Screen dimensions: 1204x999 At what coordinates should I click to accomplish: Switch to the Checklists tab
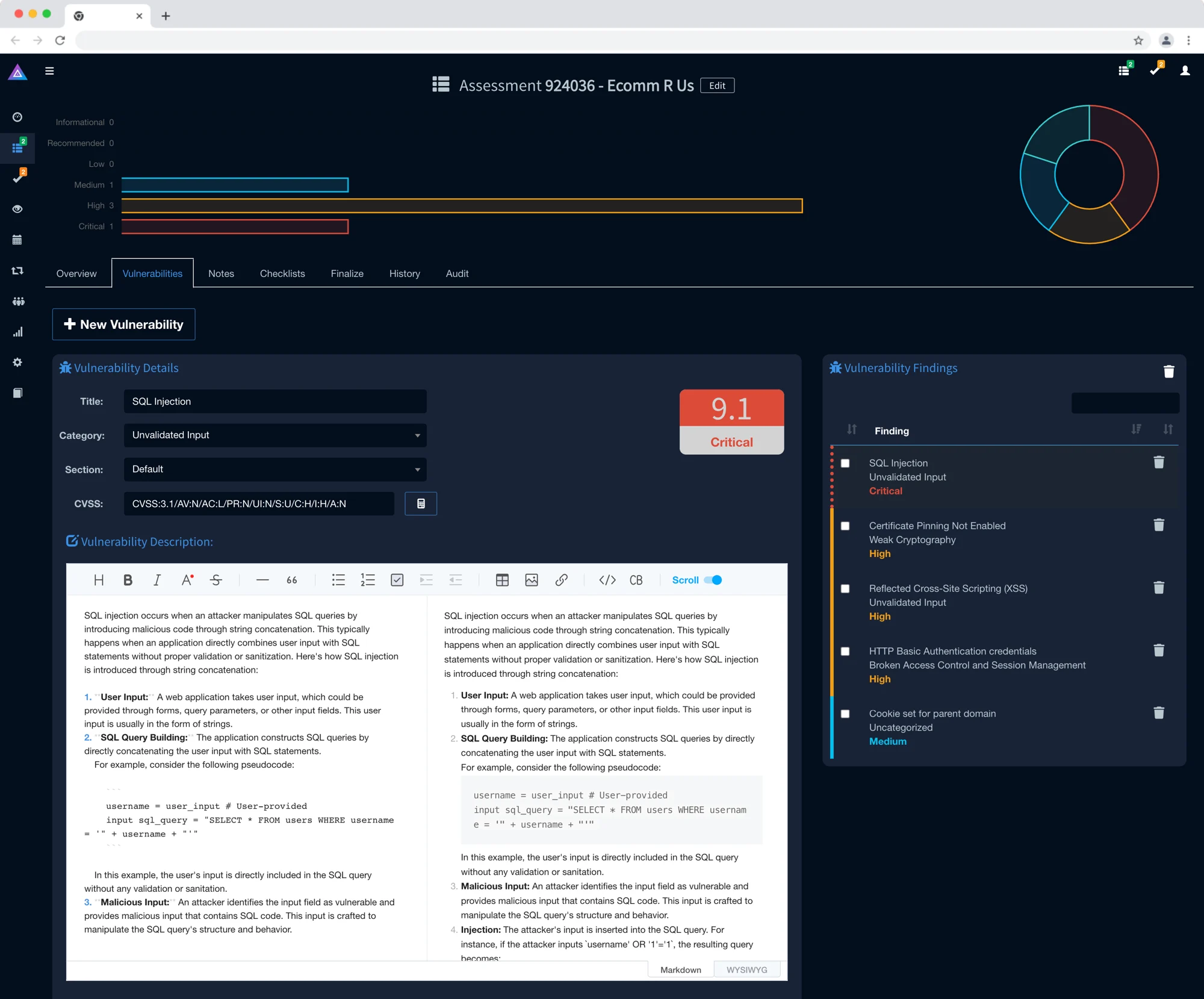[x=282, y=273]
